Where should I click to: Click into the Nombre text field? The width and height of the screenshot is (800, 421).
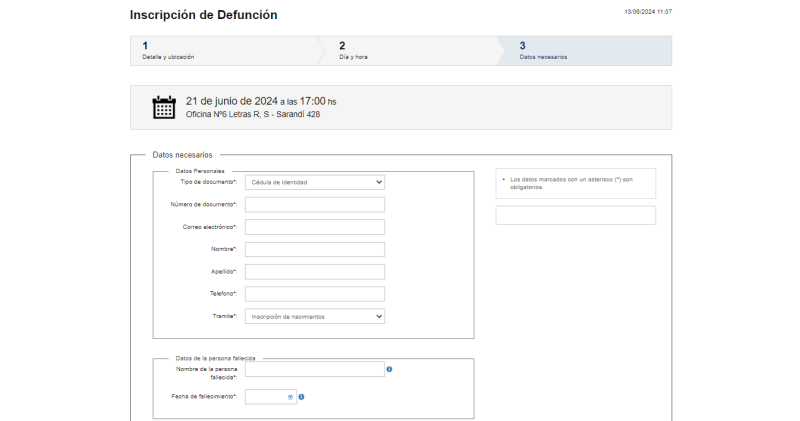[x=314, y=249]
